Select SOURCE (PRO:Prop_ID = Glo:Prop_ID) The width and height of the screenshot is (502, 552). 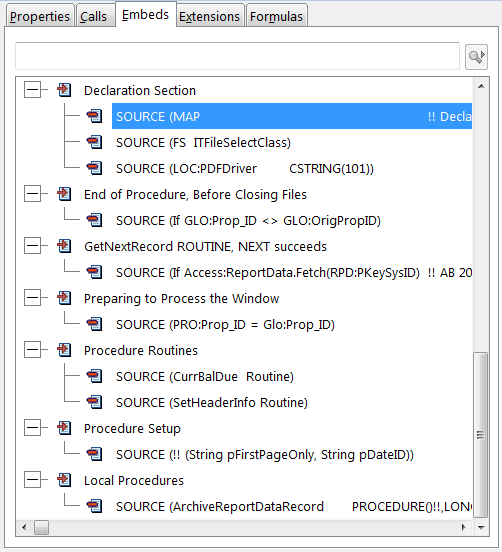225,324
